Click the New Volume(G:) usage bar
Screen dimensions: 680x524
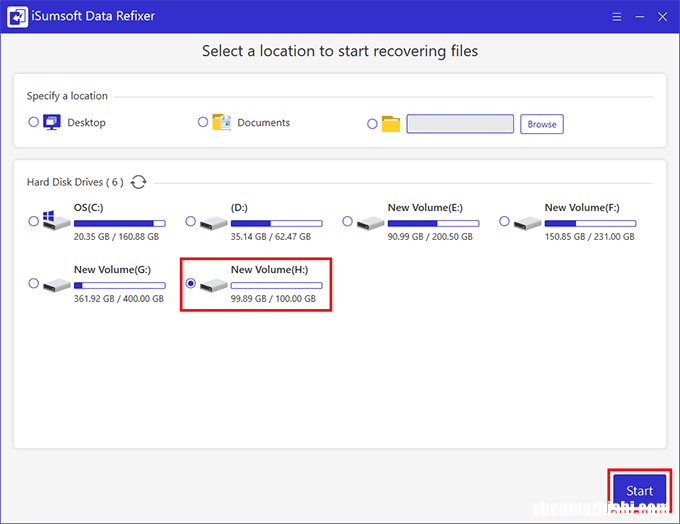pos(120,285)
